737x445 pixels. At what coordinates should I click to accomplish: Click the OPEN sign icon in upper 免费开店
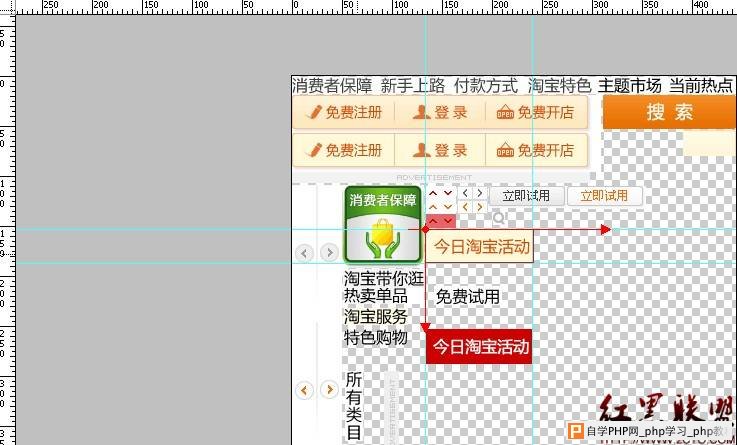click(505, 112)
